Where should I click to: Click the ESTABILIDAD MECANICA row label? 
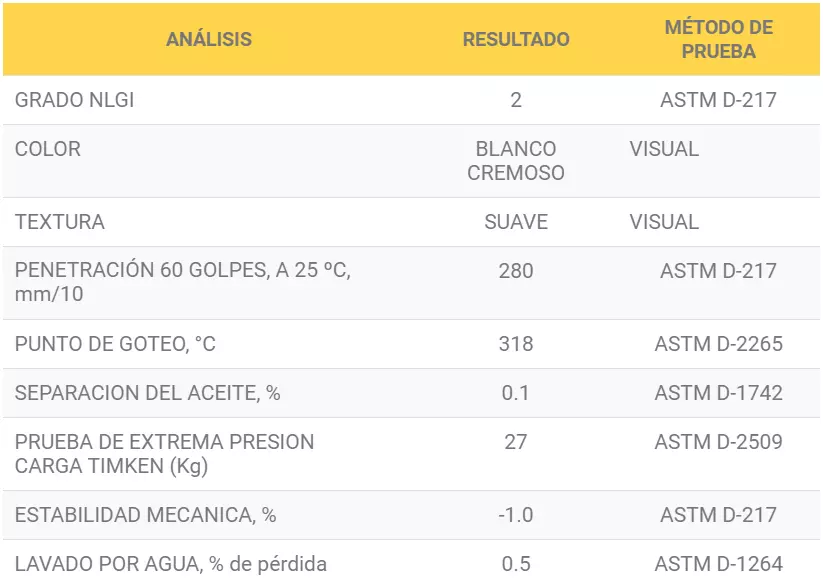click(145, 515)
